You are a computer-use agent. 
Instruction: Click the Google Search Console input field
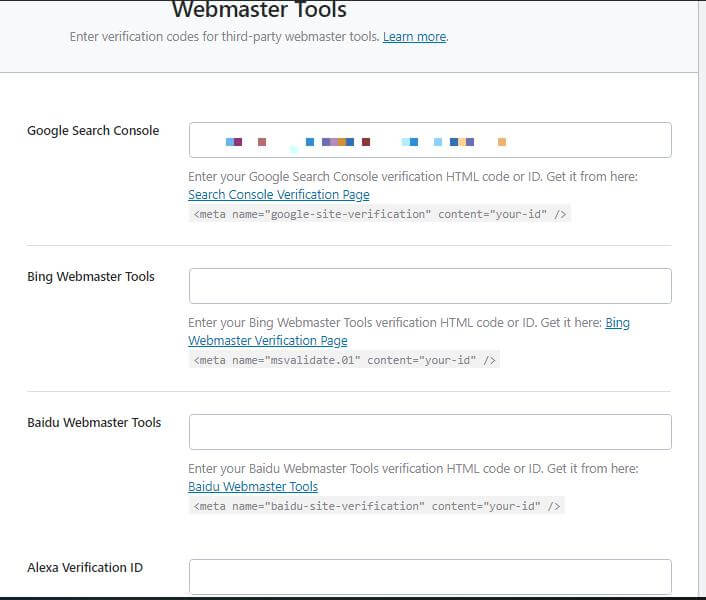coord(430,140)
